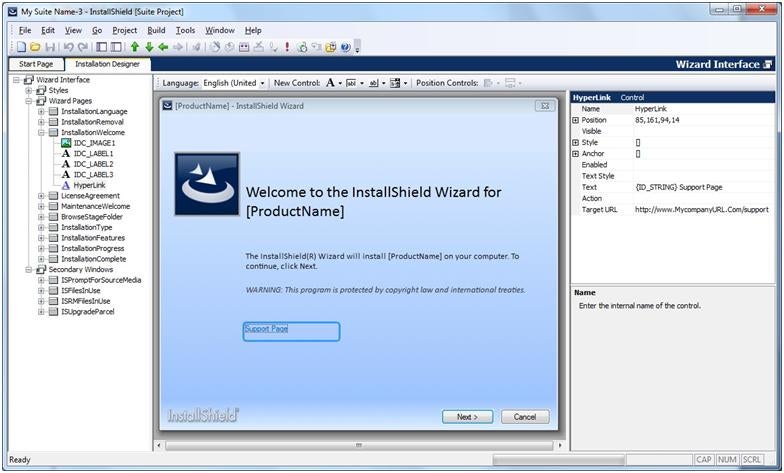Click the Cancel button in wizard preview
The image size is (784, 473).
click(x=525, y=416)
